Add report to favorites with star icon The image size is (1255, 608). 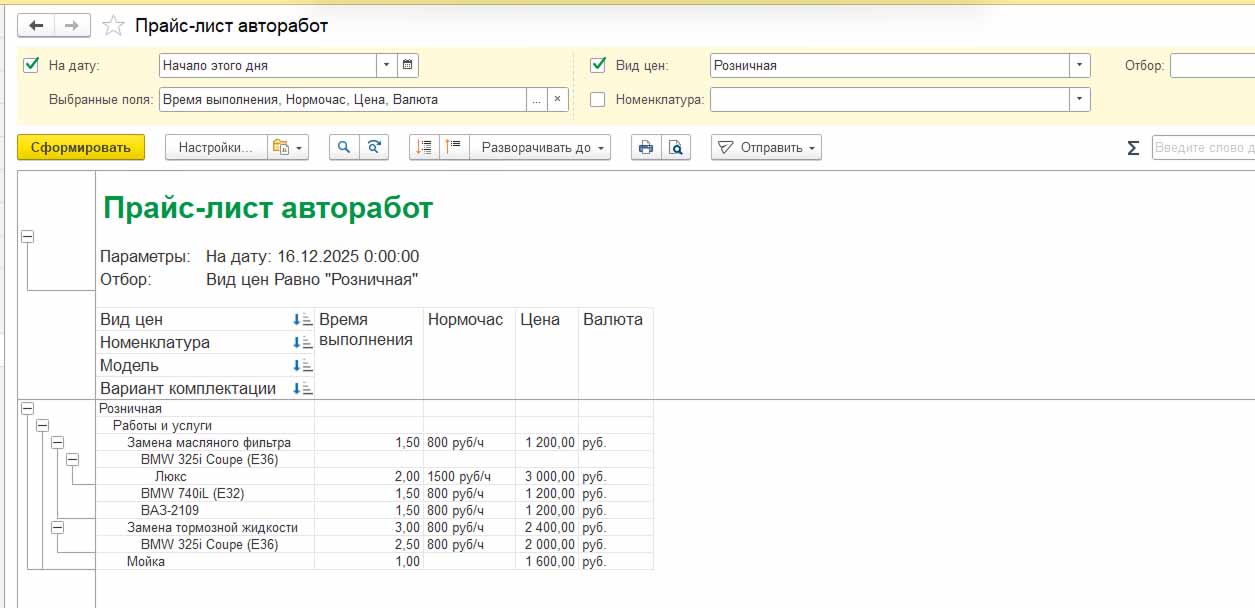[115, 26]
